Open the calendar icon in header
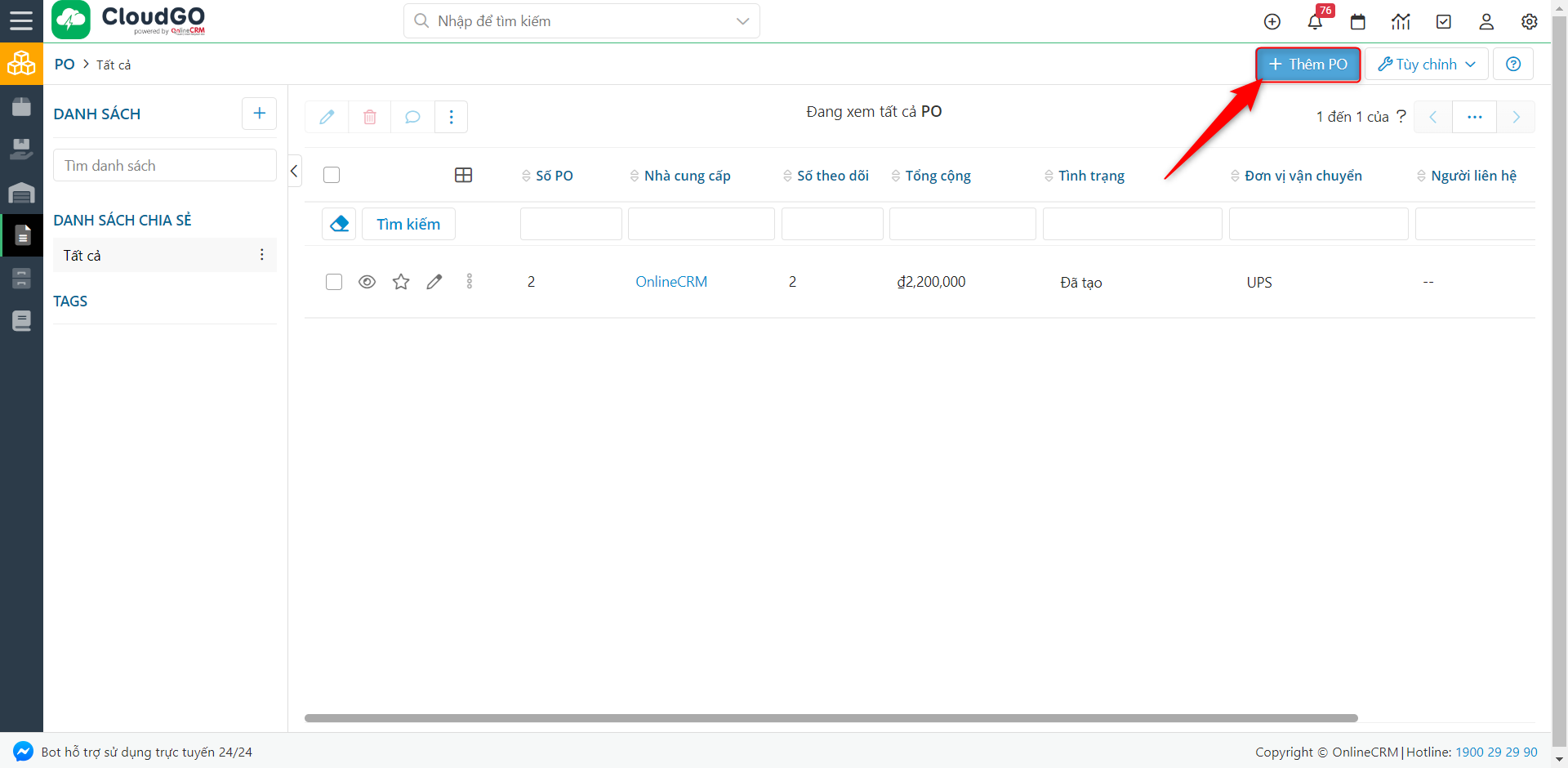Screen dimensions: 1568x768 tap(1357, 22)
